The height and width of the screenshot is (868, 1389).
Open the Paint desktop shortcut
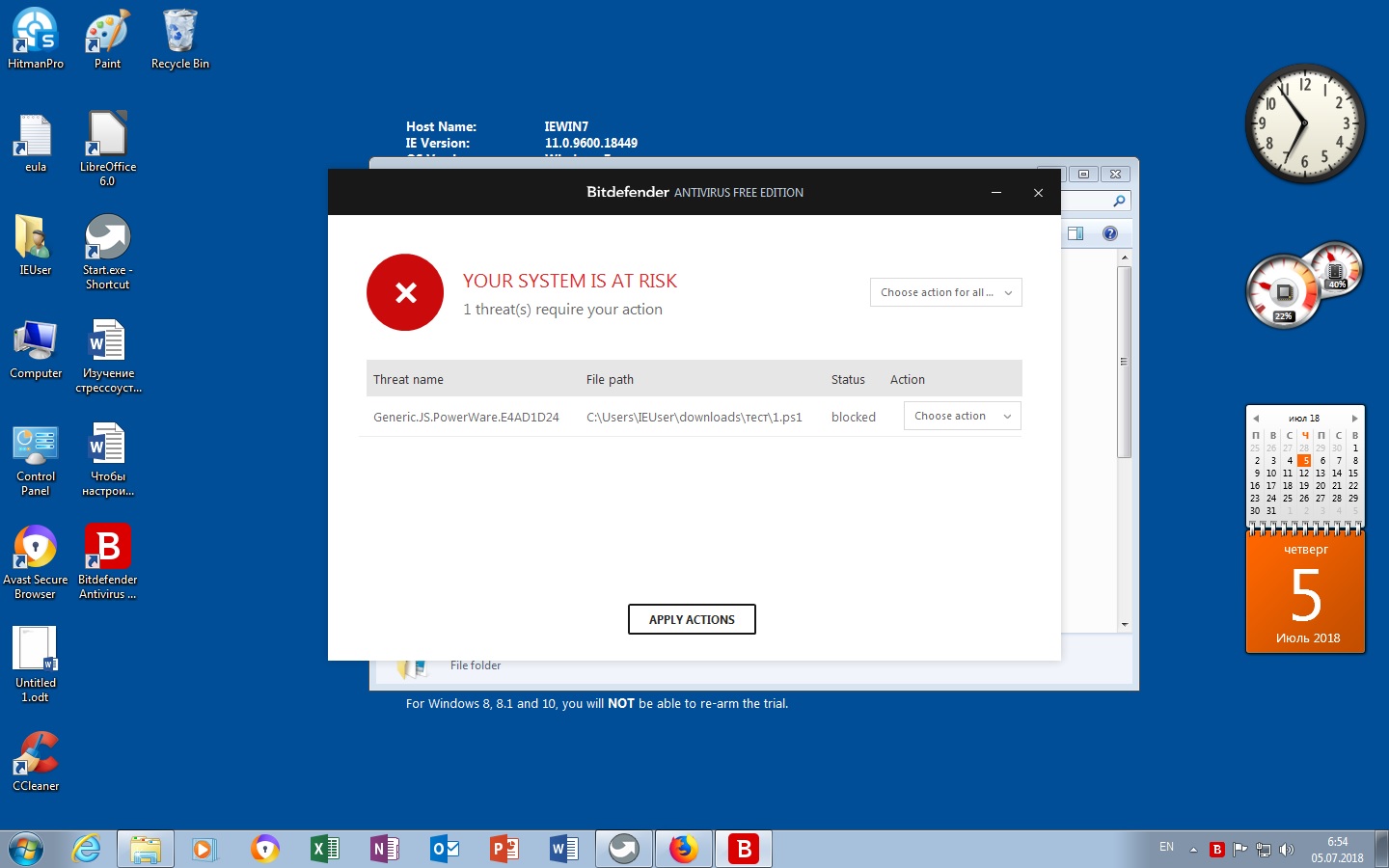(x=107, y=39)
